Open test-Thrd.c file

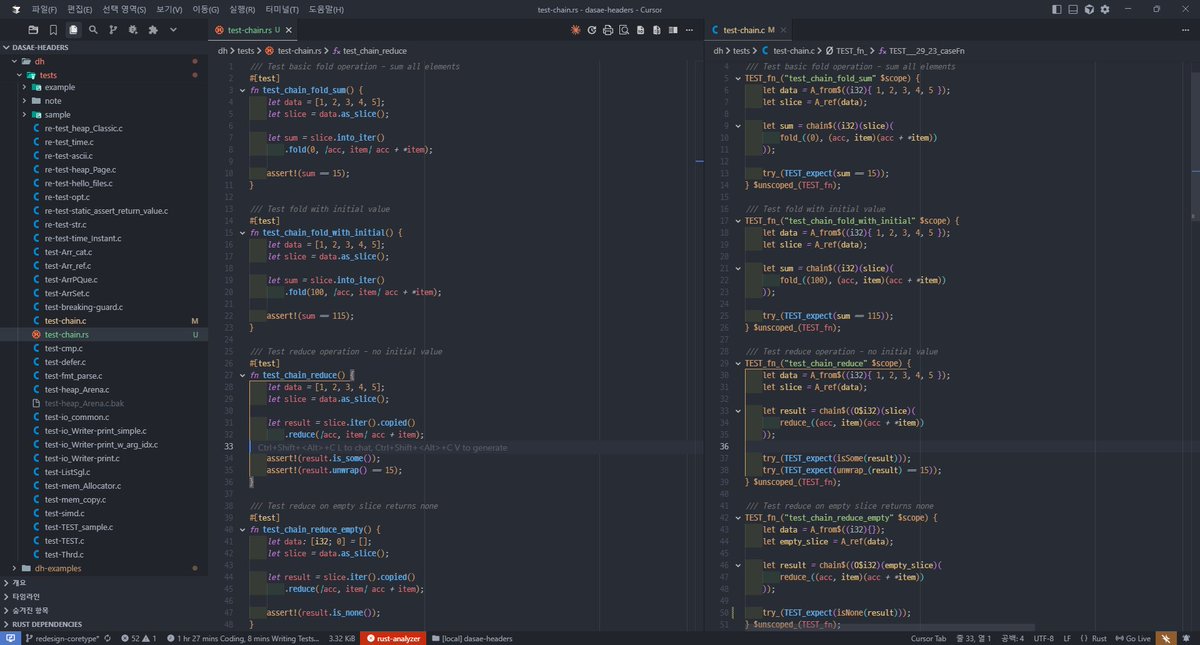pos(104,554)
